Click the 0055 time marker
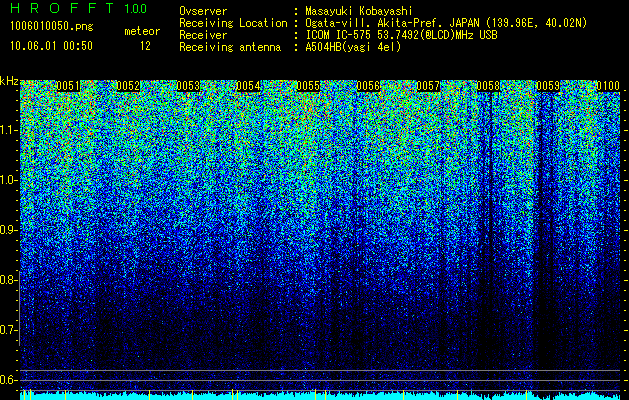The width and height of the screenshot is (629, 400). click(308, 86)
